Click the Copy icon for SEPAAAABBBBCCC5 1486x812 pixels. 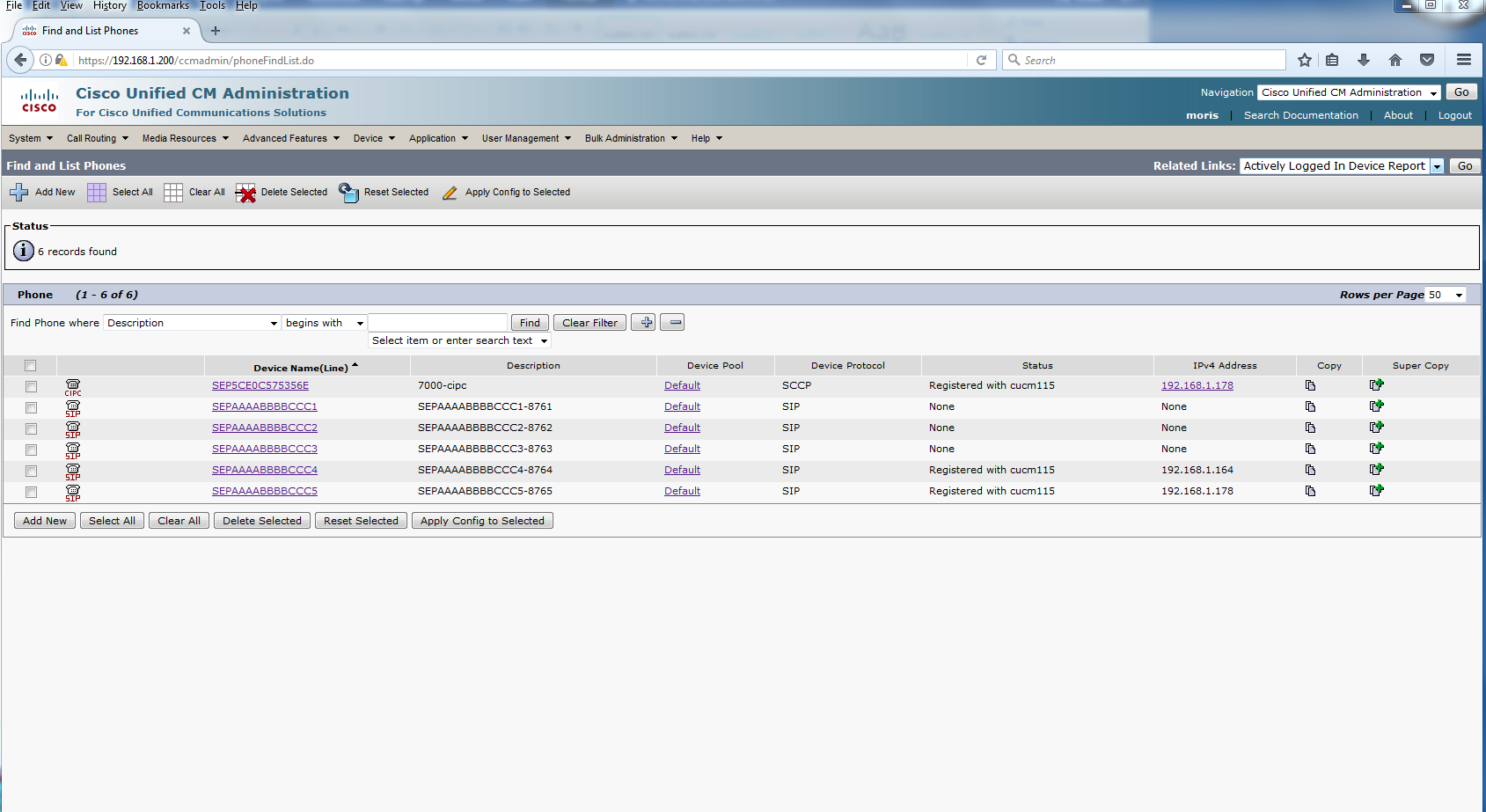pyautogui.click(x=1310, y=491)
